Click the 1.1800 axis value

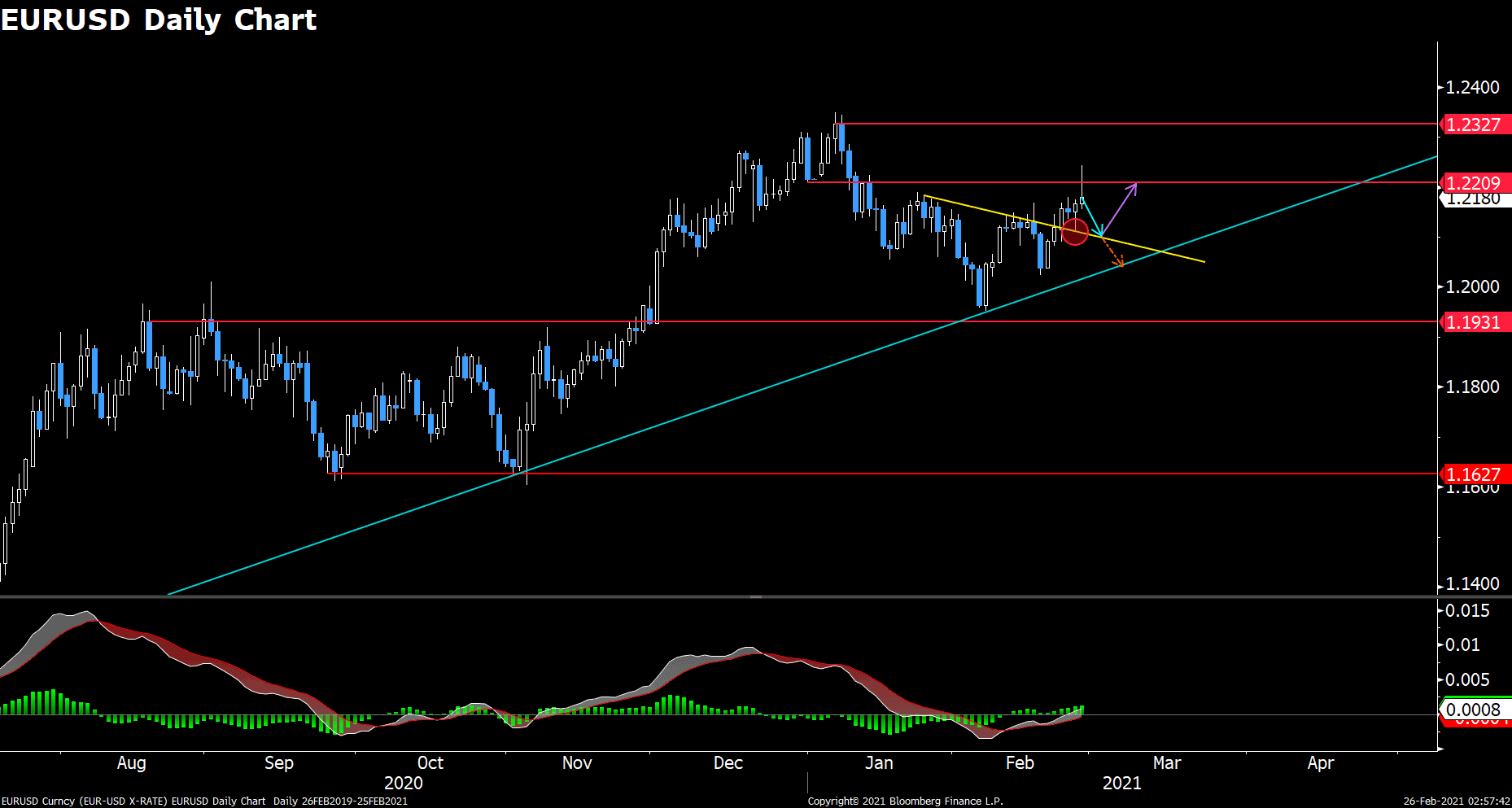[x=1472, y=387]
